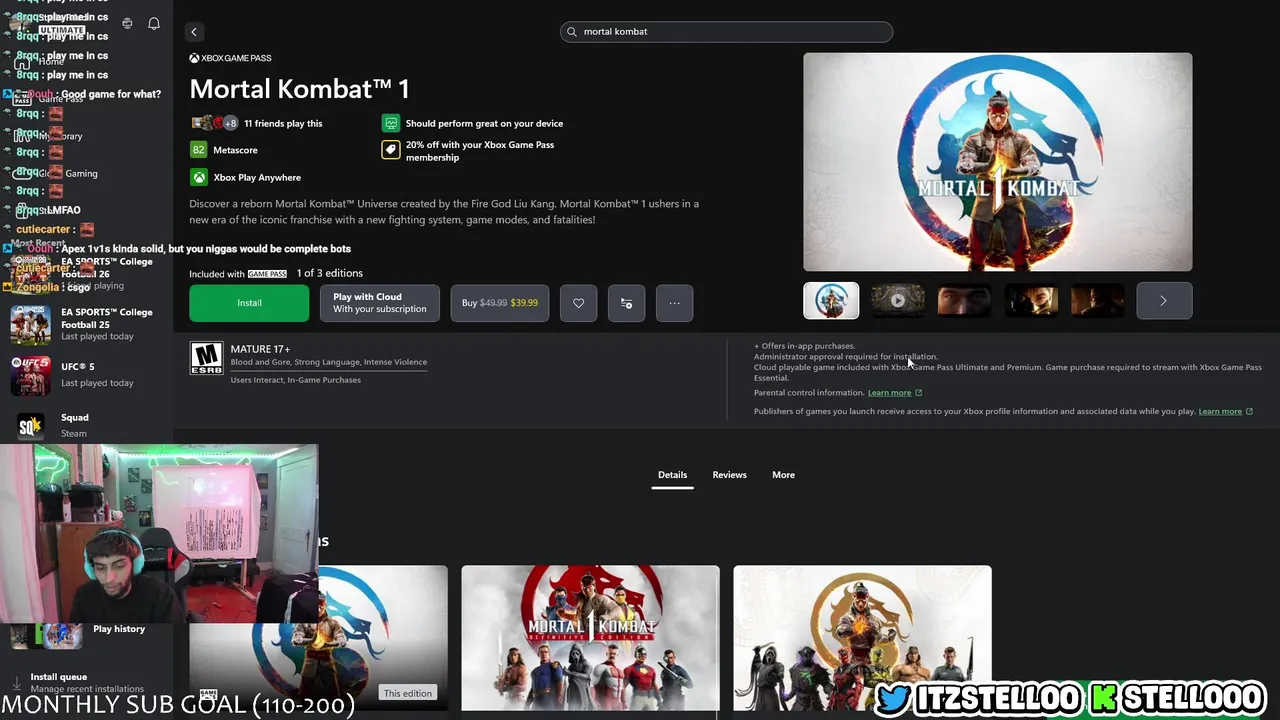1280x720 pixels.
Task: Open the notifications bell icon
Action: 154,23
